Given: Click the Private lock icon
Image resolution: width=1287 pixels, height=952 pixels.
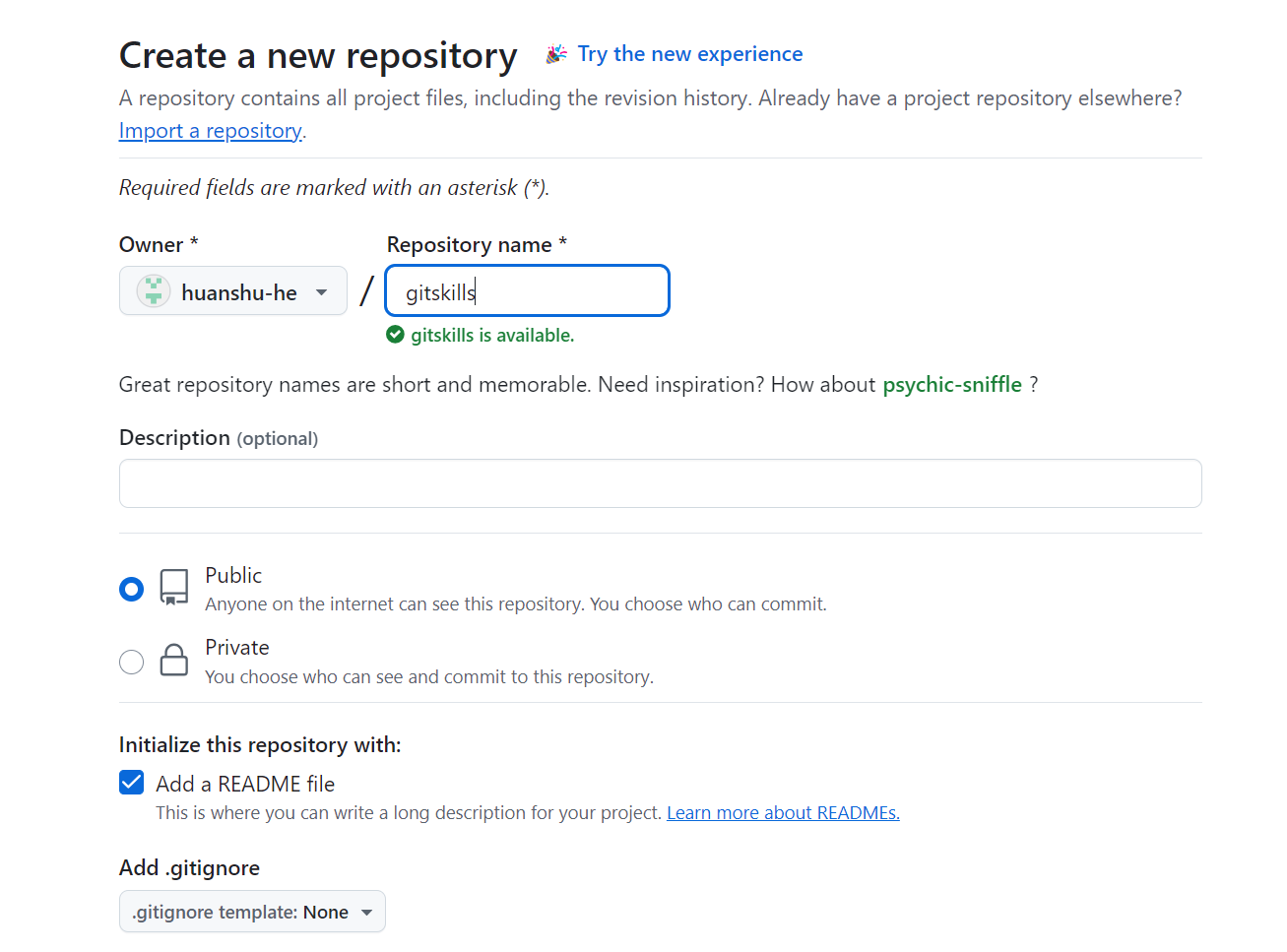Looking at the screenshot, I should (174, 660).
